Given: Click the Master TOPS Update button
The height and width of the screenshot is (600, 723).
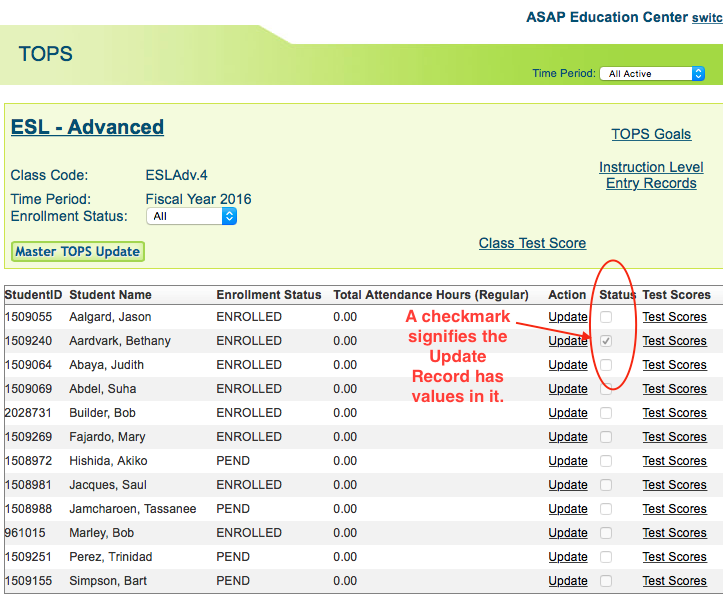Looking at the screenshot, I should [x=78, y=251].
